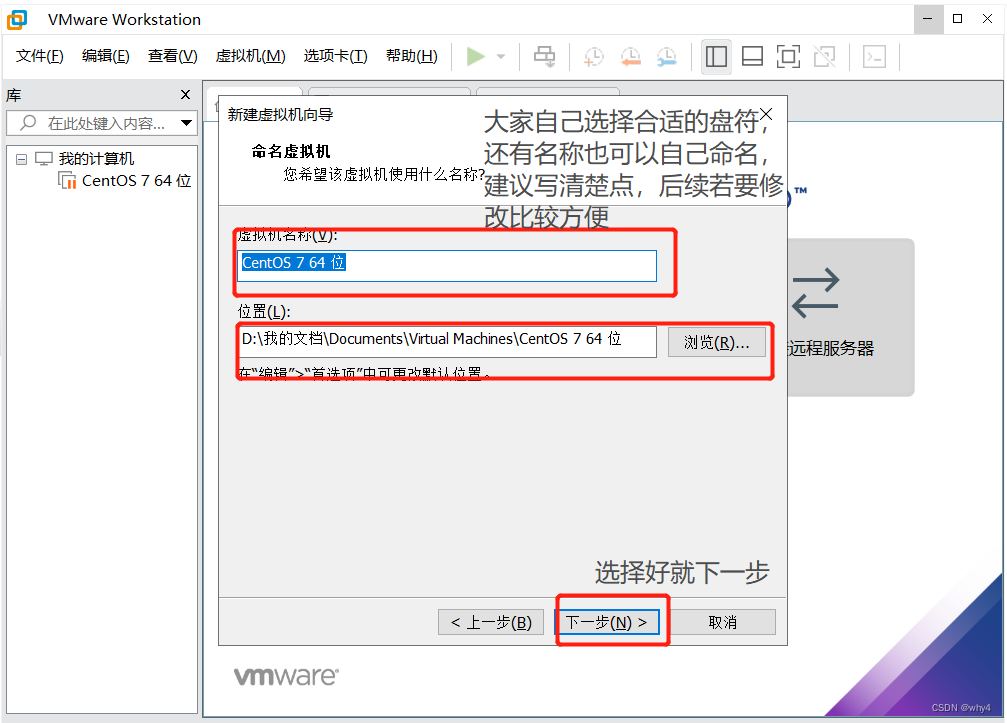
Task: Open the 查看(V) menu
Action: [x=173, y=56]
